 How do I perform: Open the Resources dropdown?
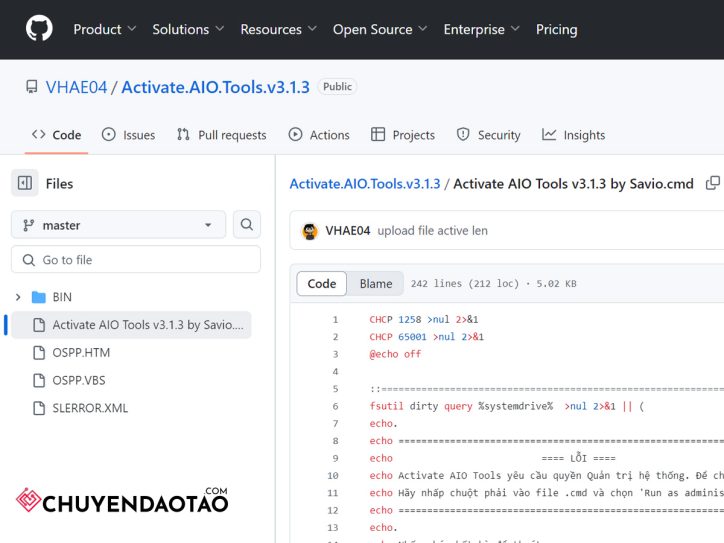click(278, 30)
